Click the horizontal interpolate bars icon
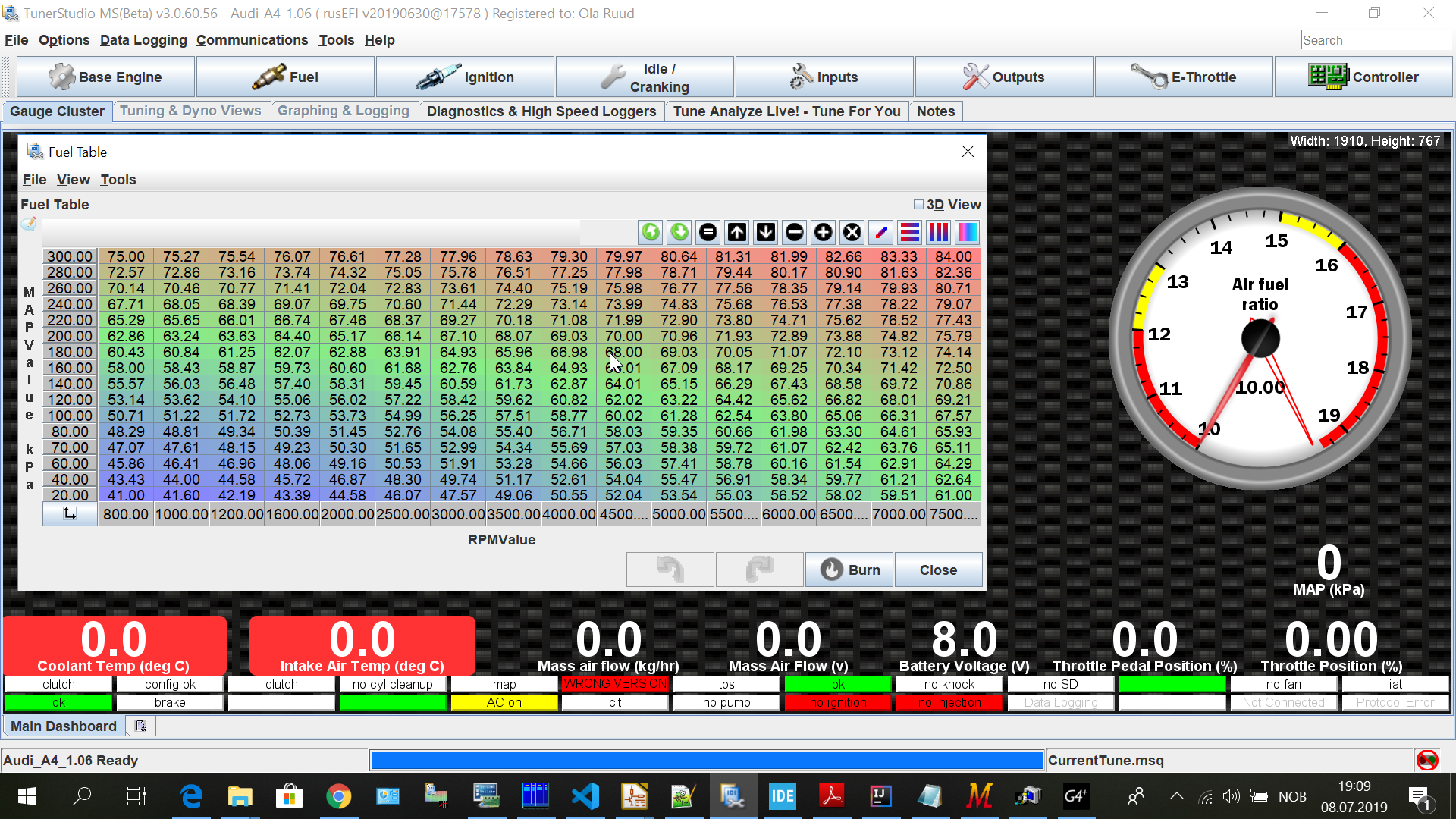The image size is (1456, 819). tap(910, 232)
